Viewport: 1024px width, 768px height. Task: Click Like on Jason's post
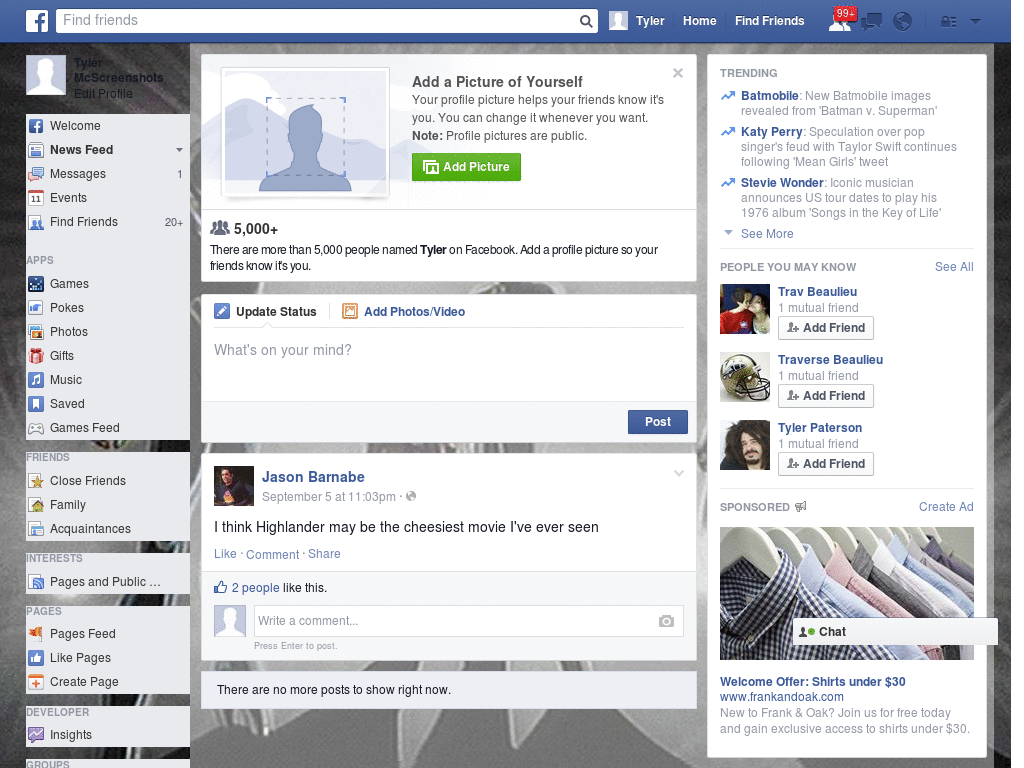pos(225,554)
